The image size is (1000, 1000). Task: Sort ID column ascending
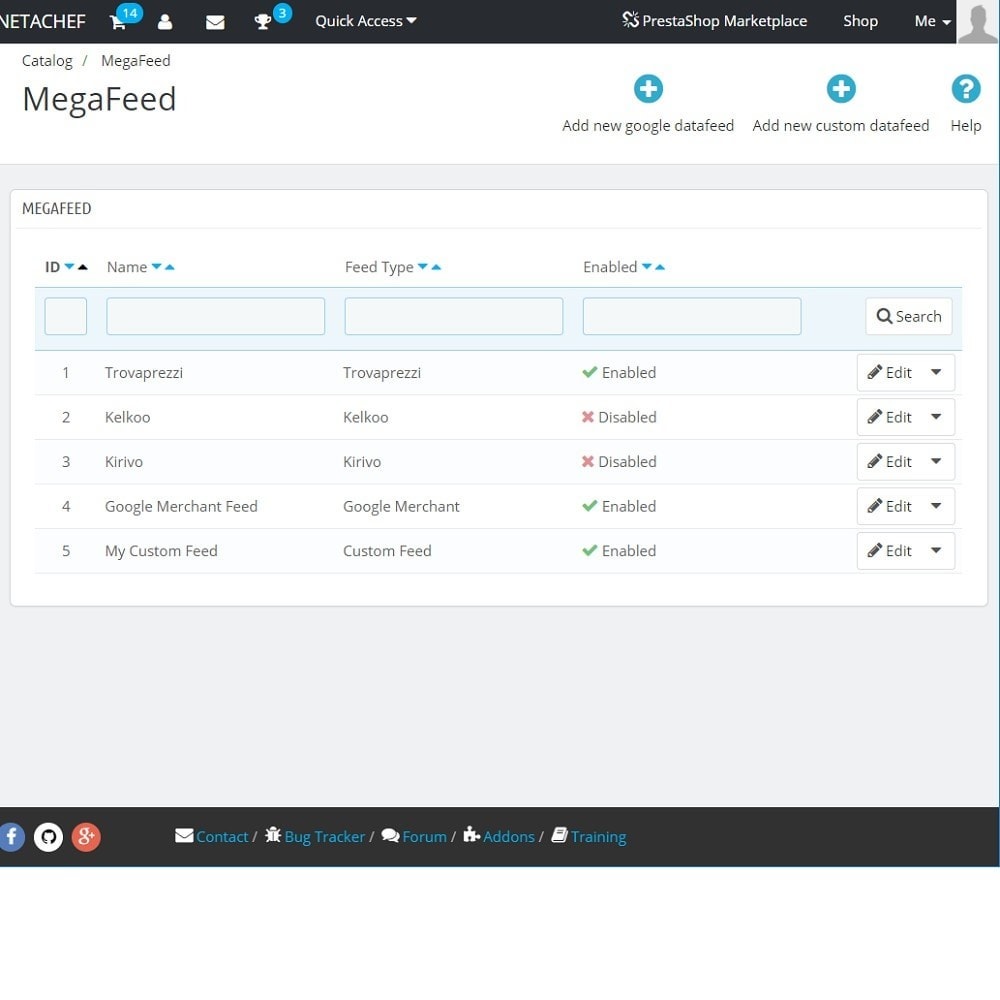(x=82, y=267)
